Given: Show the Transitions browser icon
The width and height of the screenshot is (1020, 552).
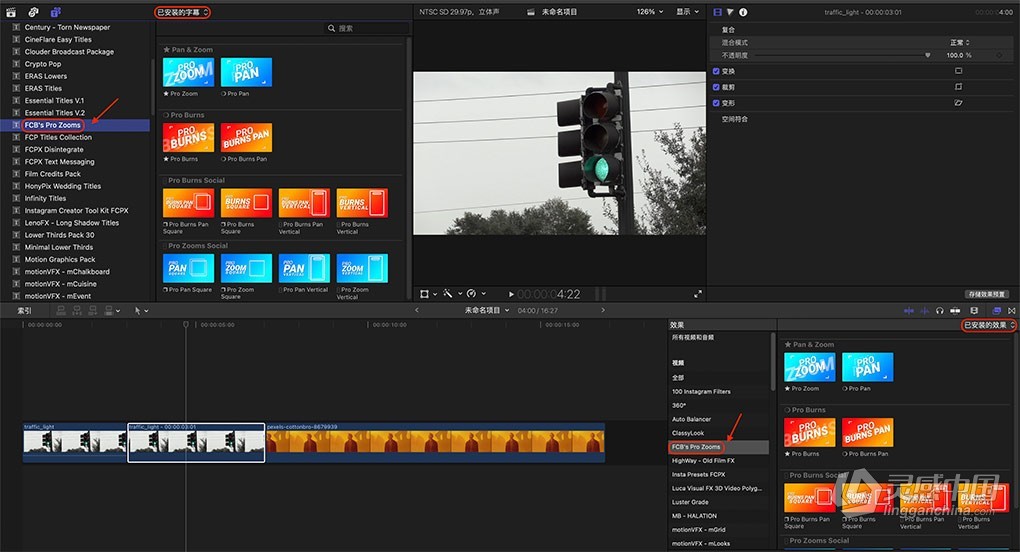Looking at the screenshot, I should (x=1012, y=311).
